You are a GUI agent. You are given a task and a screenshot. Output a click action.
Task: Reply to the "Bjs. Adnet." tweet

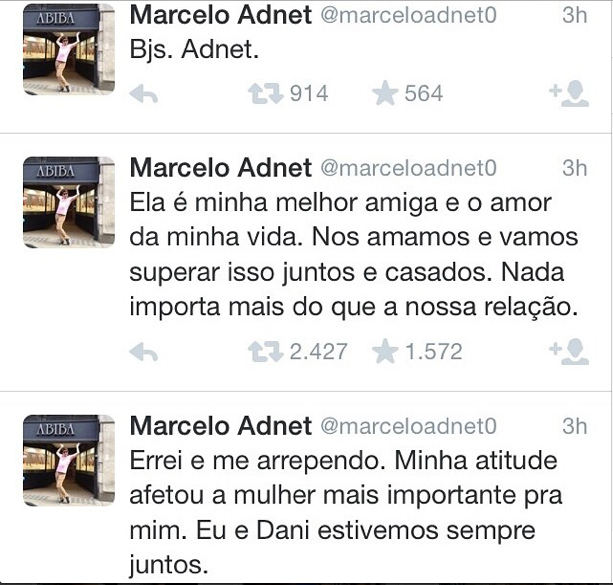click(x=144, y=94)
